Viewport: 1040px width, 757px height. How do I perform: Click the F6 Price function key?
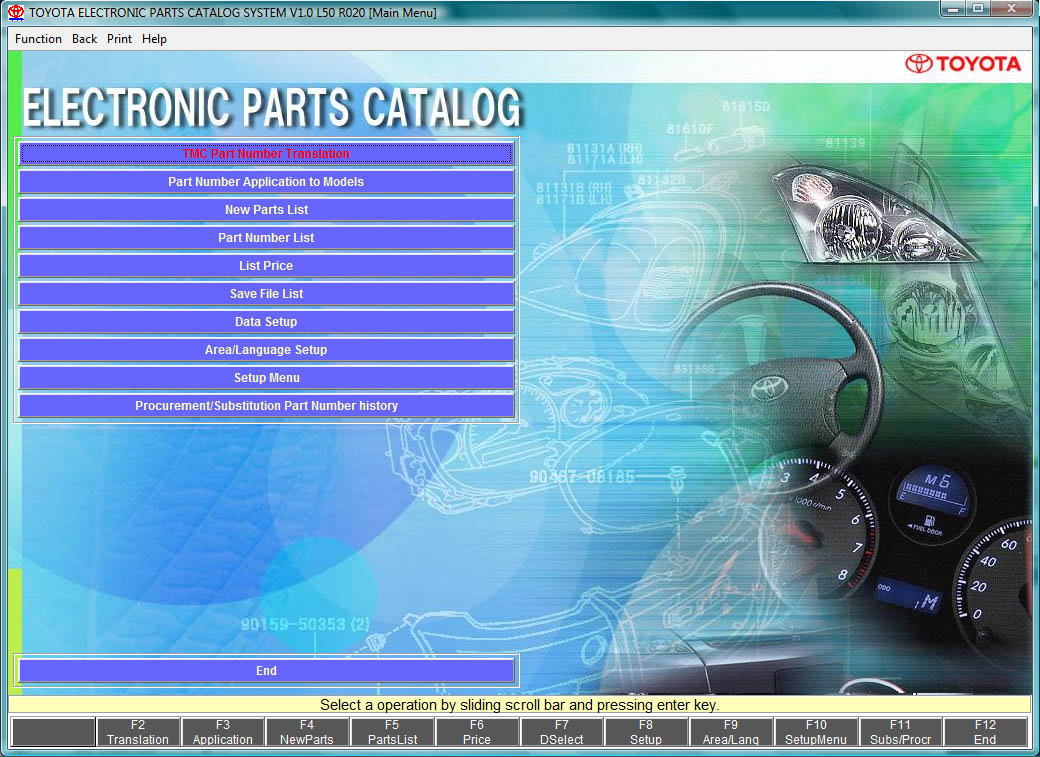click(477, 732)
